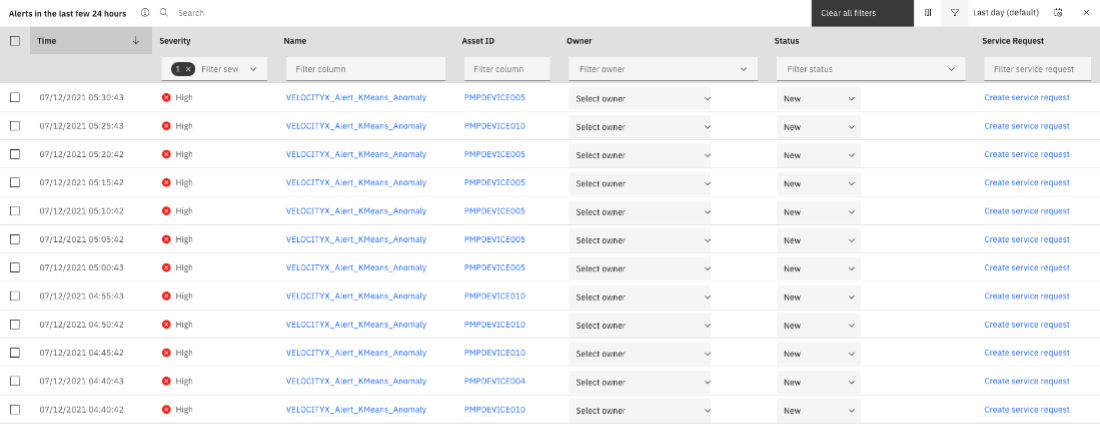Open the VELOCITYX alert at 04:45:42
Viewport: 1100px width, 427px height.
coord(356,353)
